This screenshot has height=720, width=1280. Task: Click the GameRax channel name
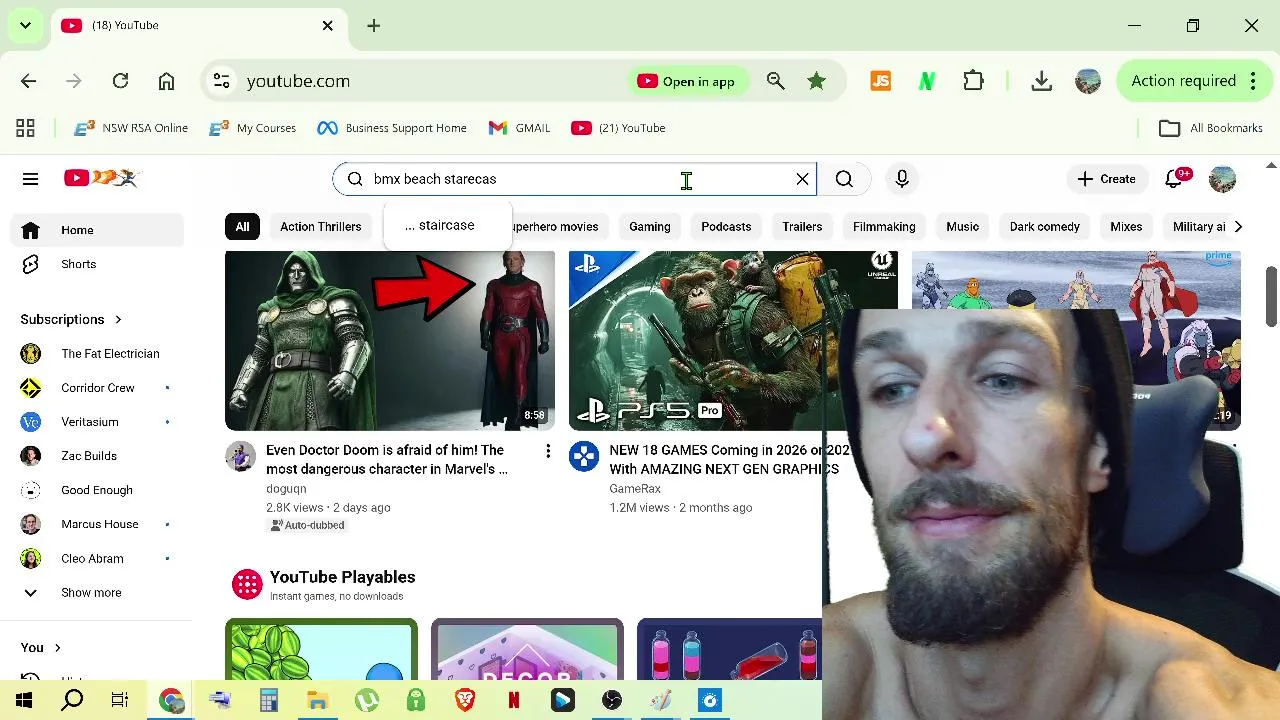(x=635, y=488)
